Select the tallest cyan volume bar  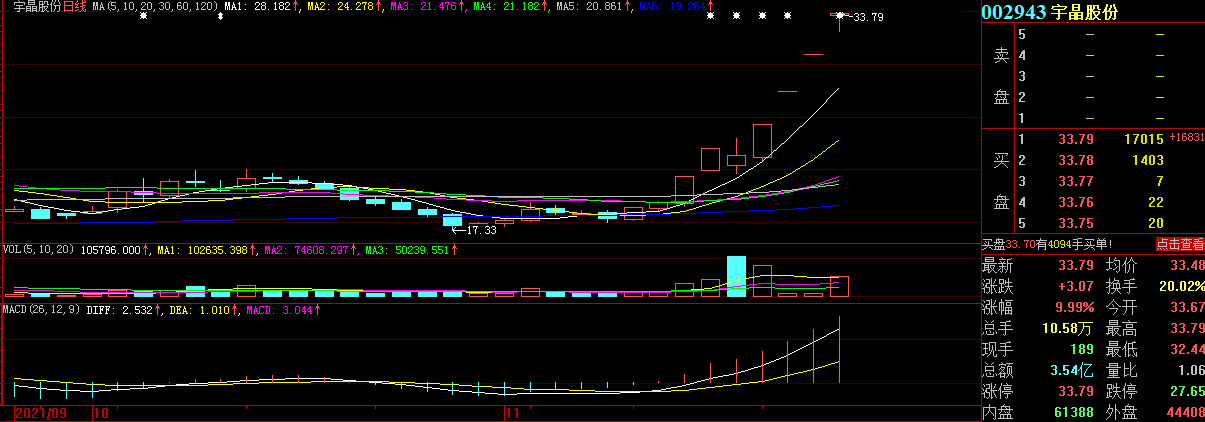click(736, 276)
